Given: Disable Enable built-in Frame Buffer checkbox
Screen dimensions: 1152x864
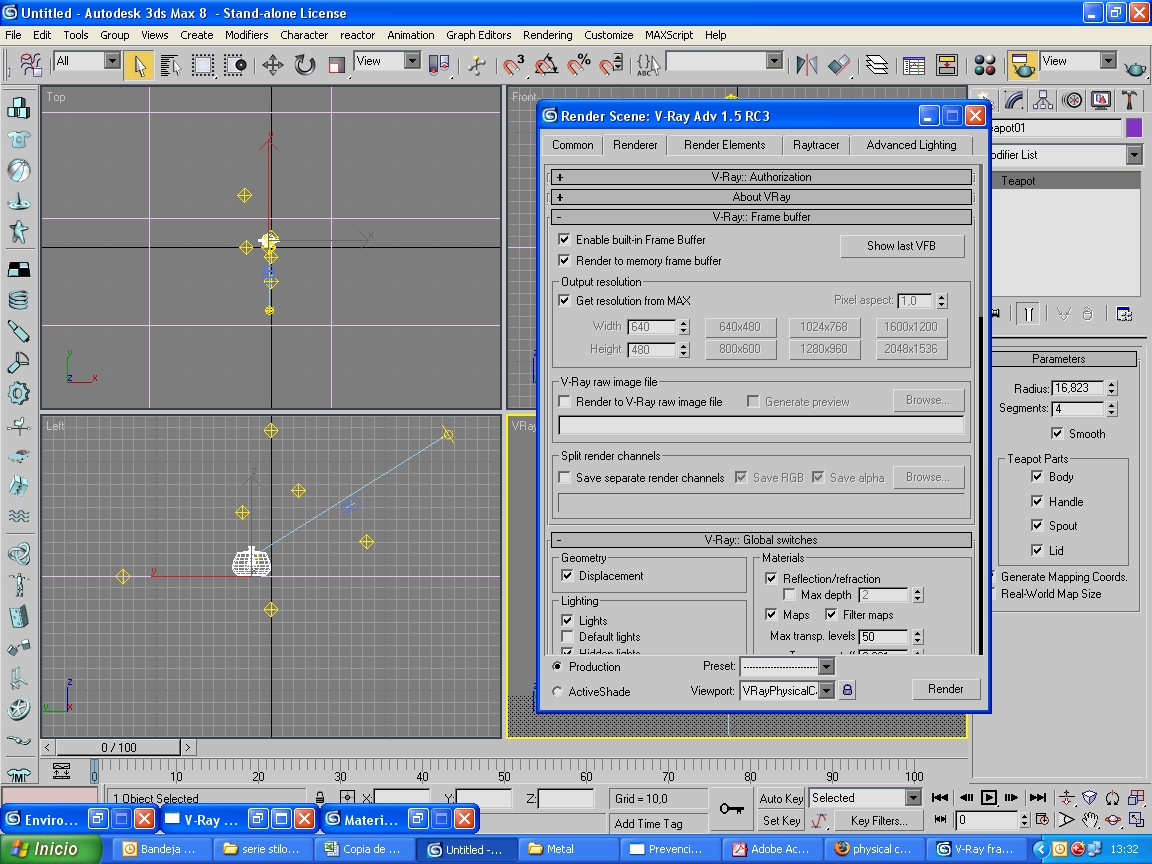Looking at the screenshot, I should click(x=565, y=240).
